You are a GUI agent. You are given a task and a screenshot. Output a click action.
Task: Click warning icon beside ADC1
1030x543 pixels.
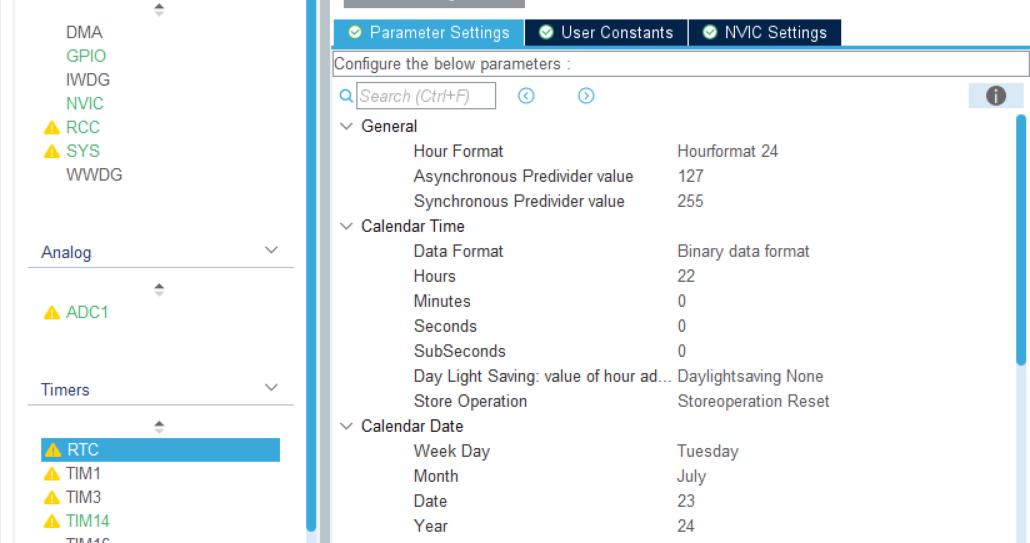pos(52,313)
